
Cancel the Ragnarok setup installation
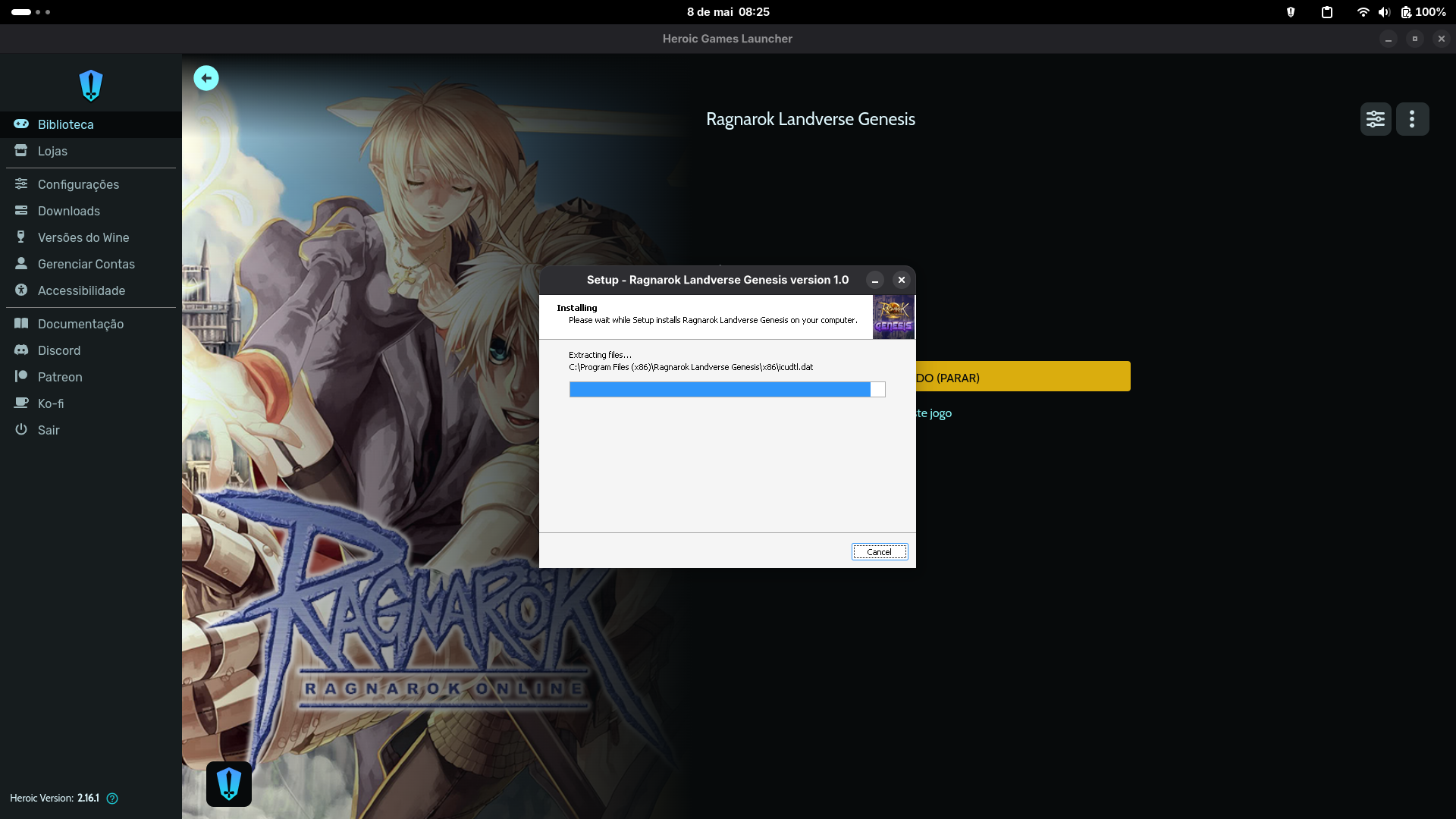880,552
